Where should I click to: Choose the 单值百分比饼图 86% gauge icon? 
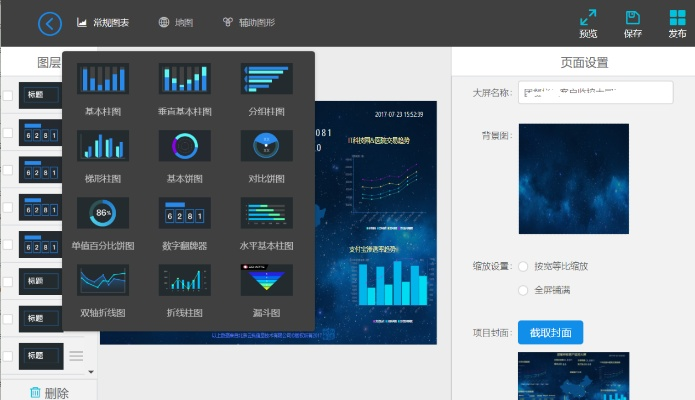(103, 213)
